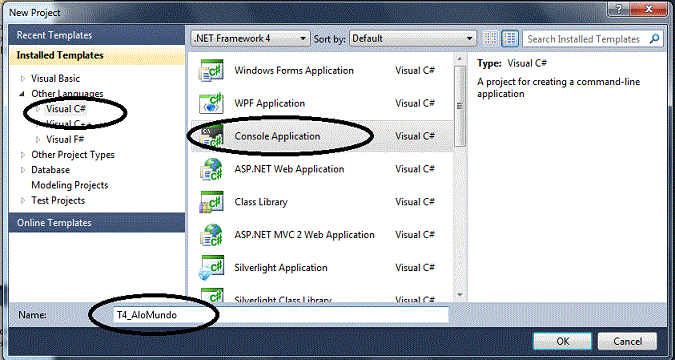Switch to medium icons list view

(x=510, y=38)
